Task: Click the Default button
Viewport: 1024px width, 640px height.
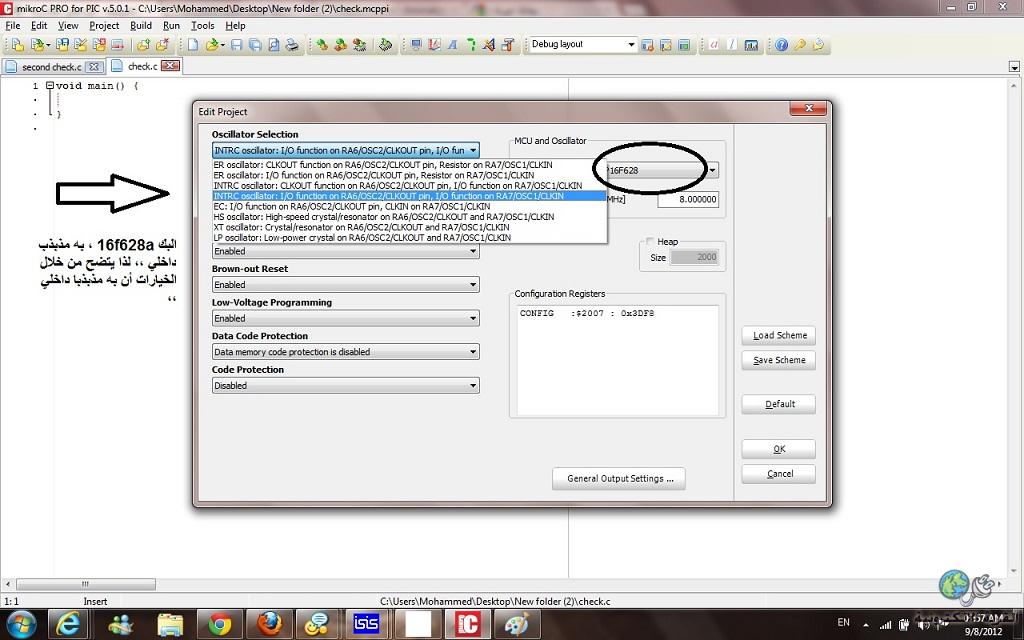Action: point(778,404)
